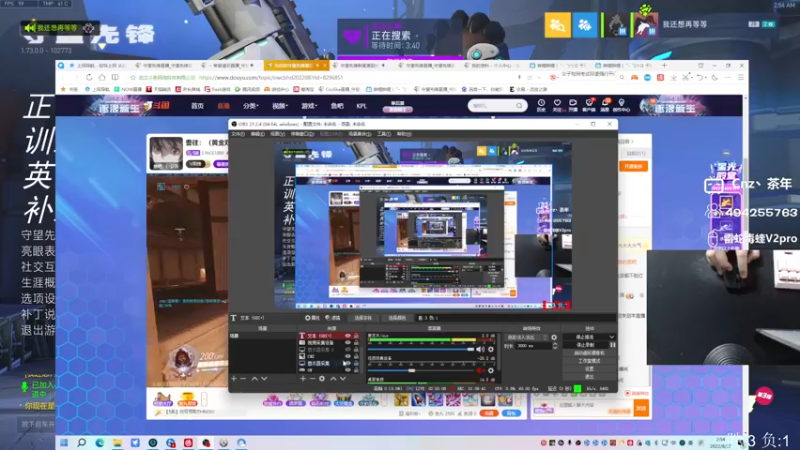The image size is (800, 450).
Task: Adjust microphone volume slider in mixer
Action: pos(421,349)
